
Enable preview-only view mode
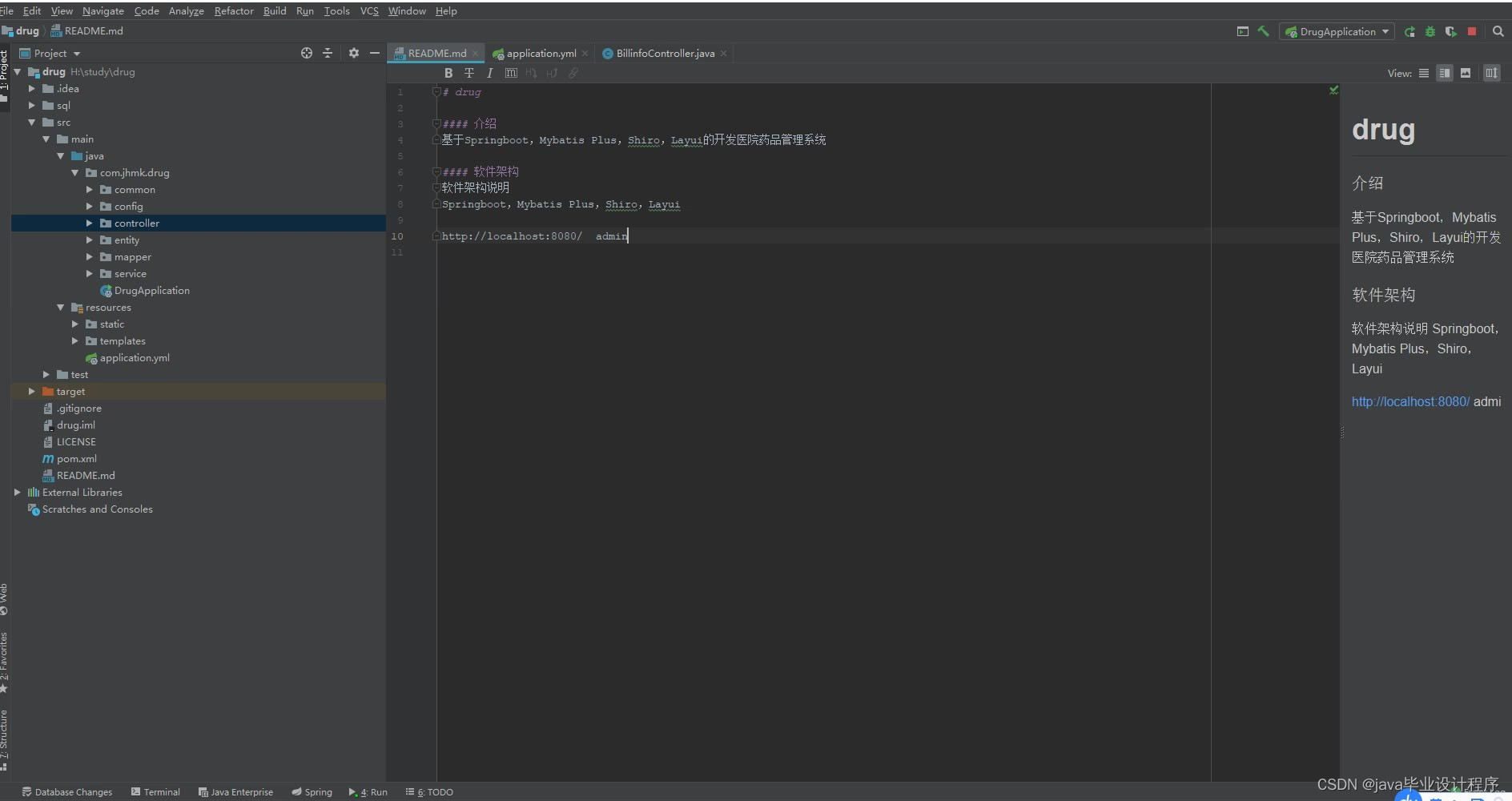coord(1466,73)
